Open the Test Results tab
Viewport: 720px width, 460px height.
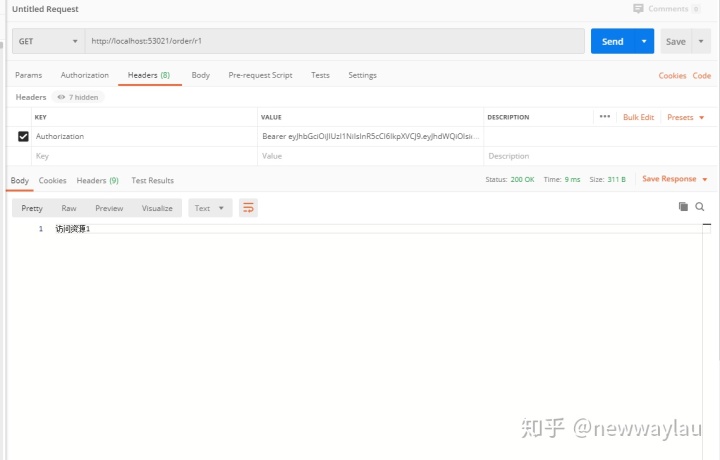tap(152, 180)
